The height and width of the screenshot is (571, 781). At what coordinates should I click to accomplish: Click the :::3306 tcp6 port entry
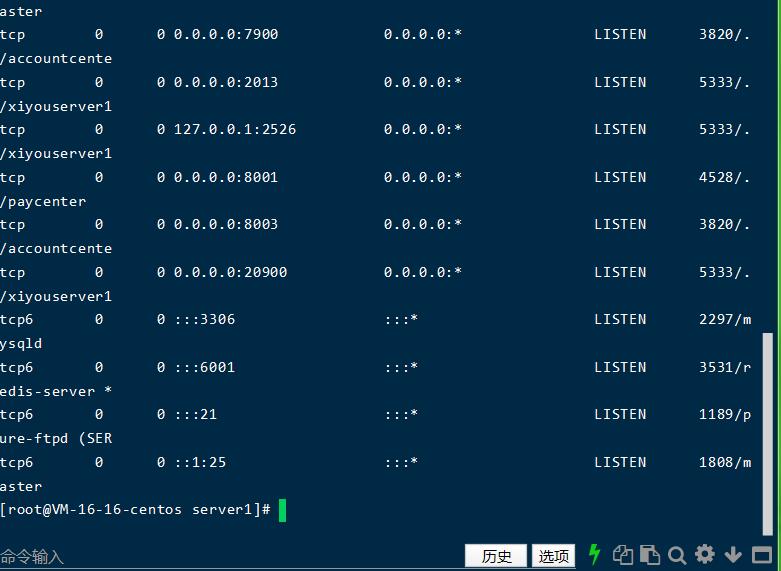tap(204, 319)
